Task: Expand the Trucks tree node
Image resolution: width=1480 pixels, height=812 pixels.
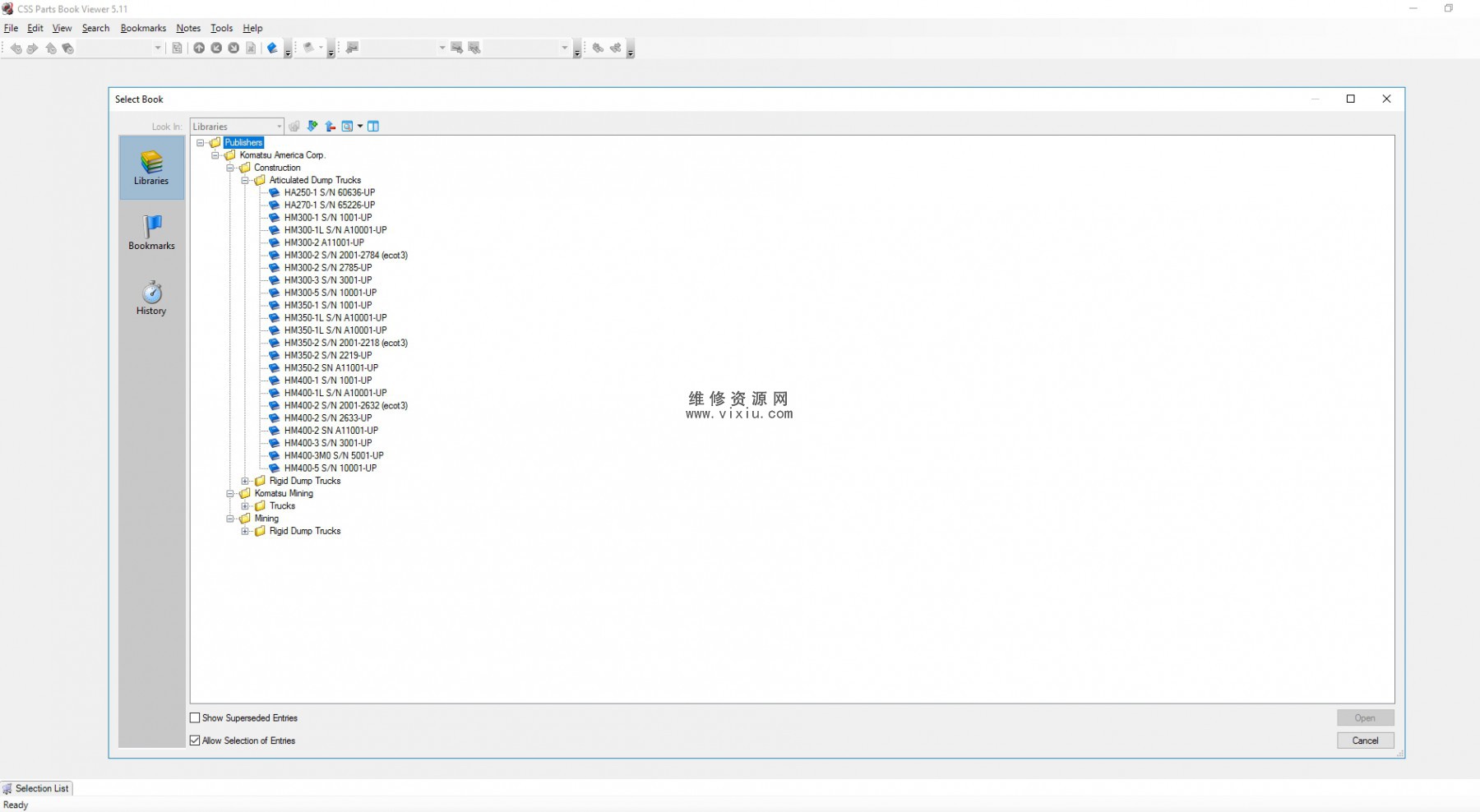Action: point(245,506)
